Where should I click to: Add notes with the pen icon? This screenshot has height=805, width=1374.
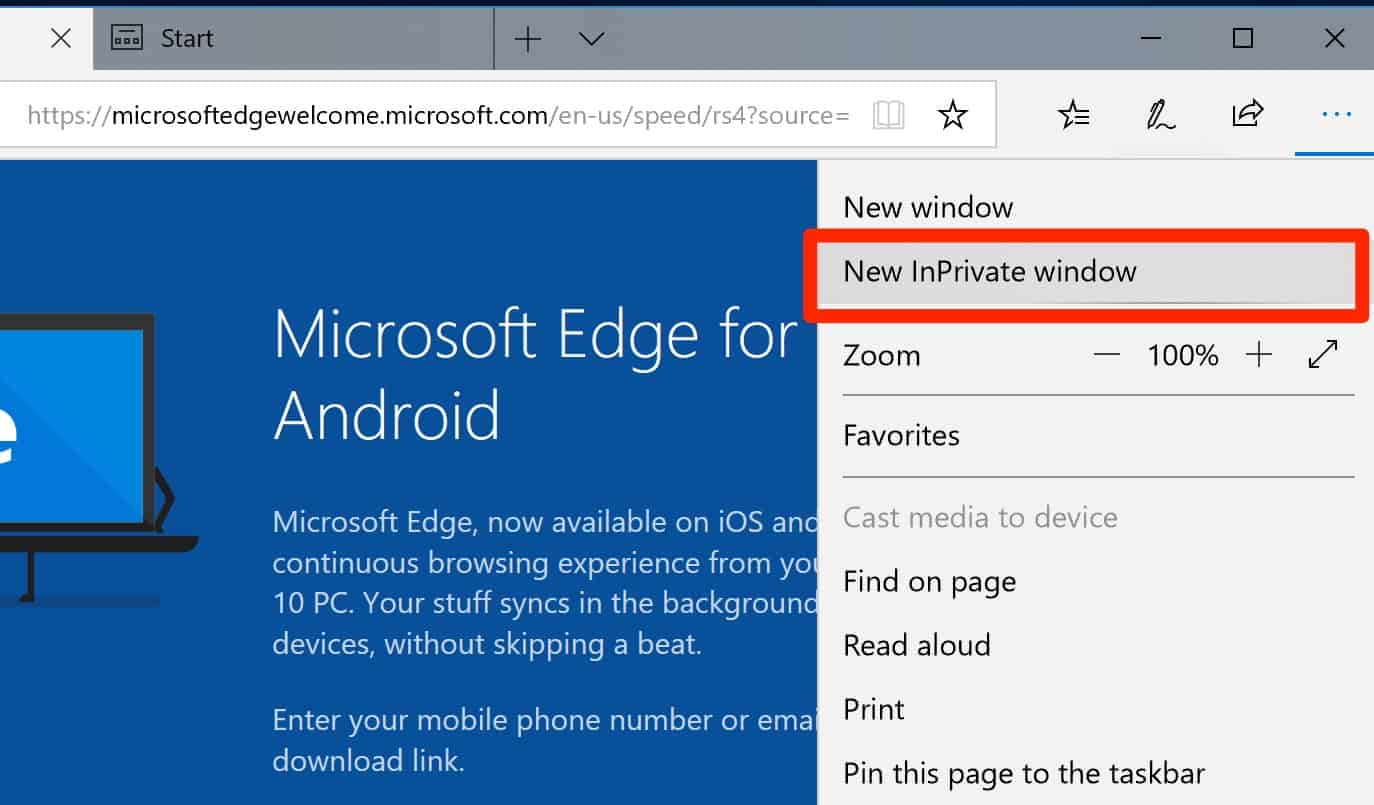tap(1161, 115)
